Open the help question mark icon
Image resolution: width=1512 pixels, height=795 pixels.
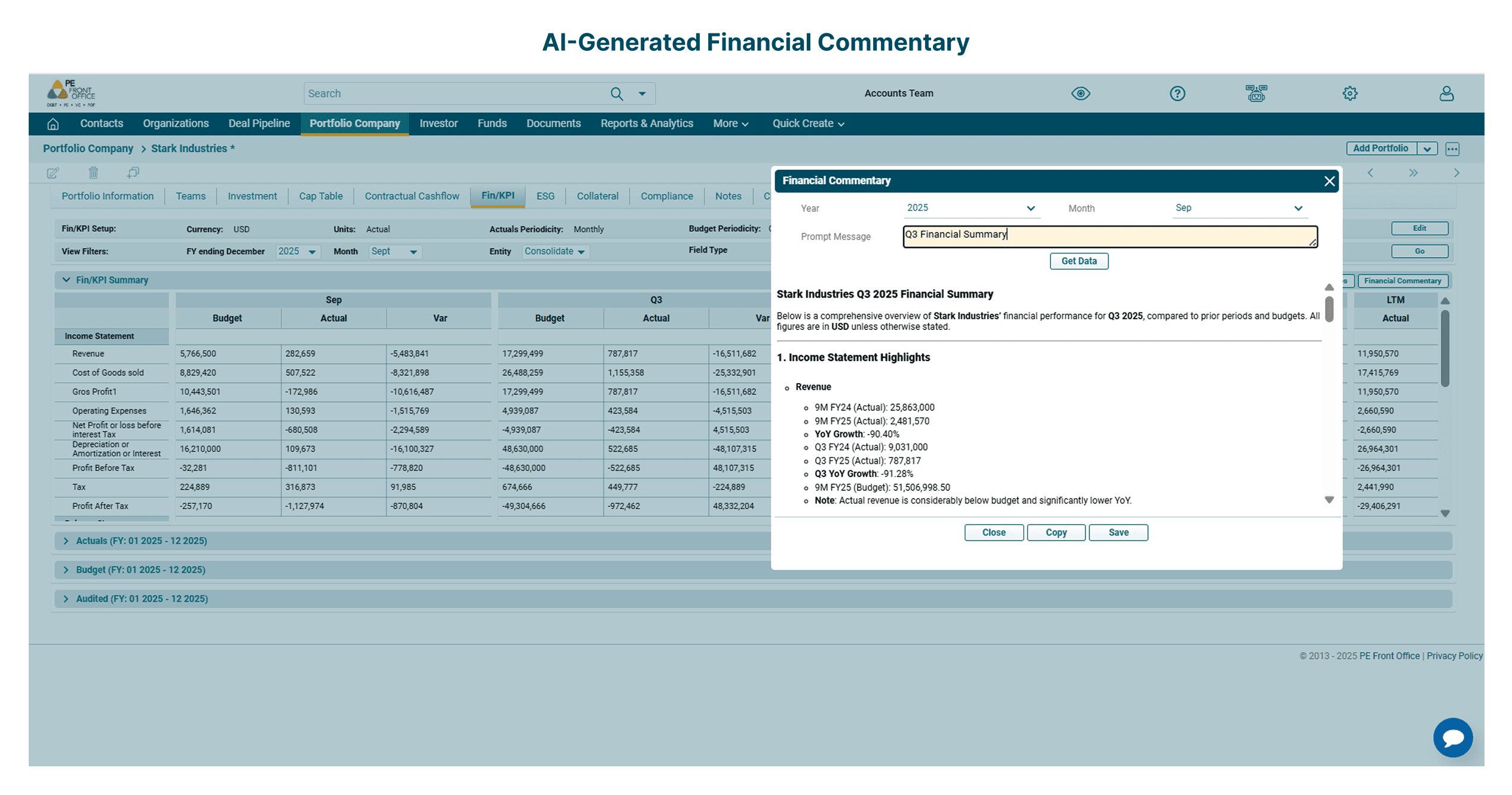(x=1177, y=93)
